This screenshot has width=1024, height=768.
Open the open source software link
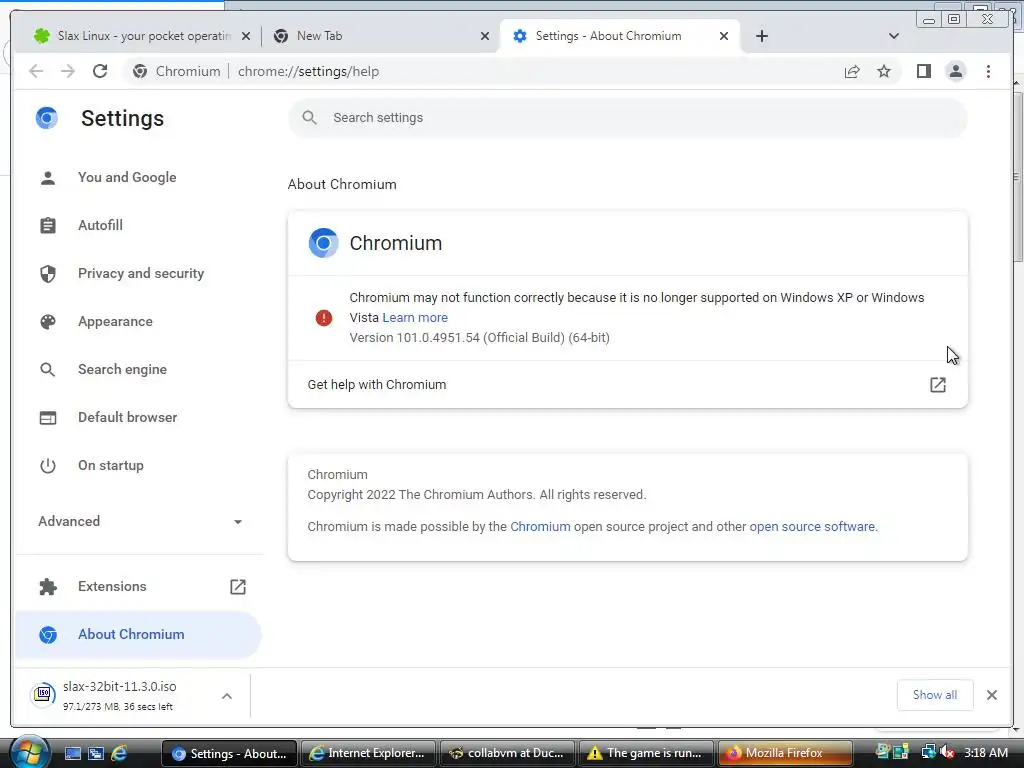tap(812, 527)
